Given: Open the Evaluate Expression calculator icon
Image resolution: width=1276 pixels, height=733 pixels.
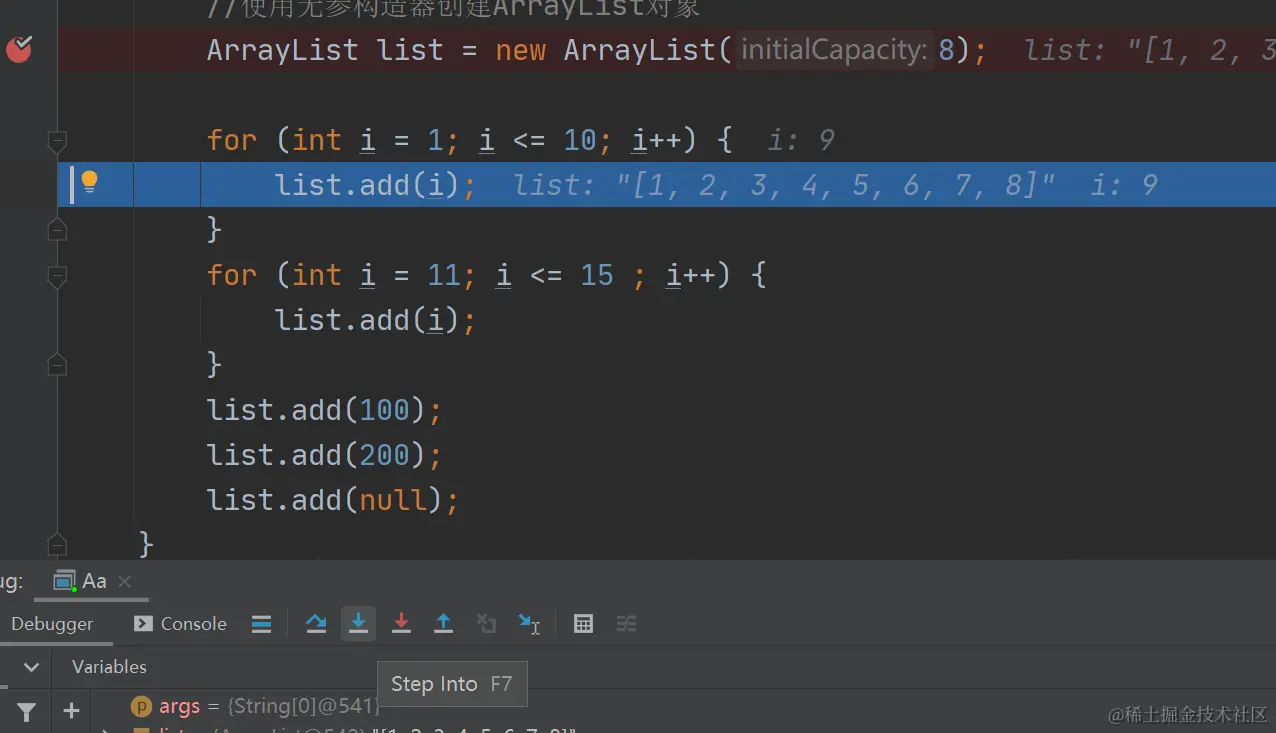Looking at the screenshot, I should pos(584,624).
